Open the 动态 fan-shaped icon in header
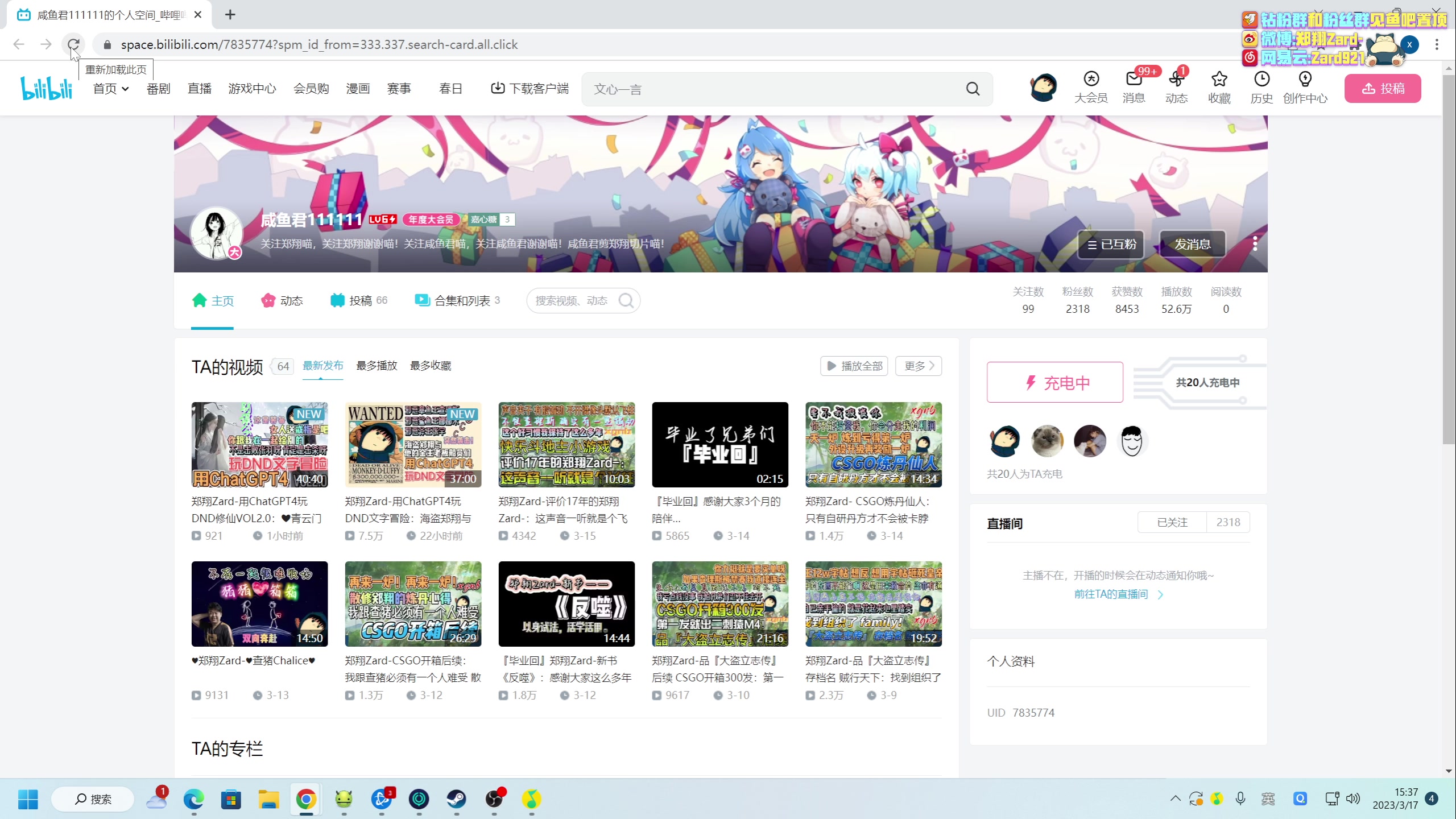This screenshot has width=1456, height=819. tap(1176, 80)
